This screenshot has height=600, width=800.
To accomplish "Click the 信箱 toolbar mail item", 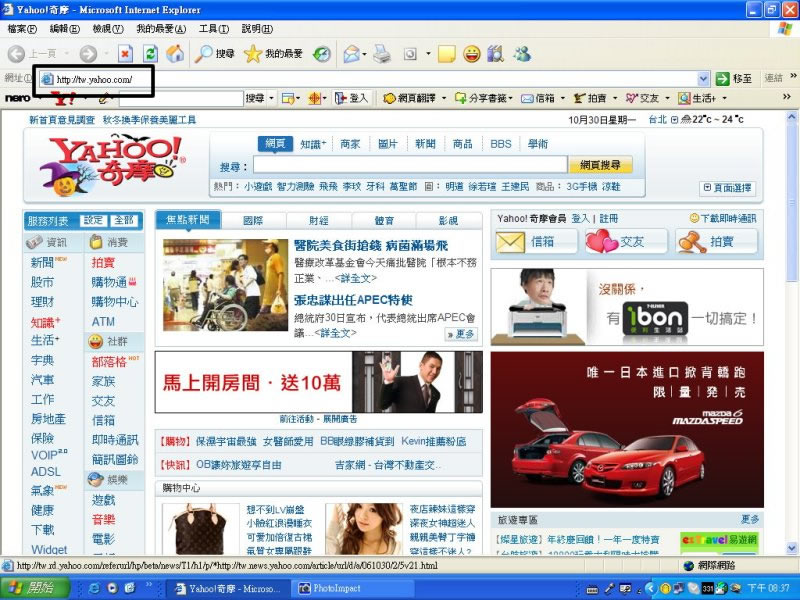I will click(x=538, y=98).
